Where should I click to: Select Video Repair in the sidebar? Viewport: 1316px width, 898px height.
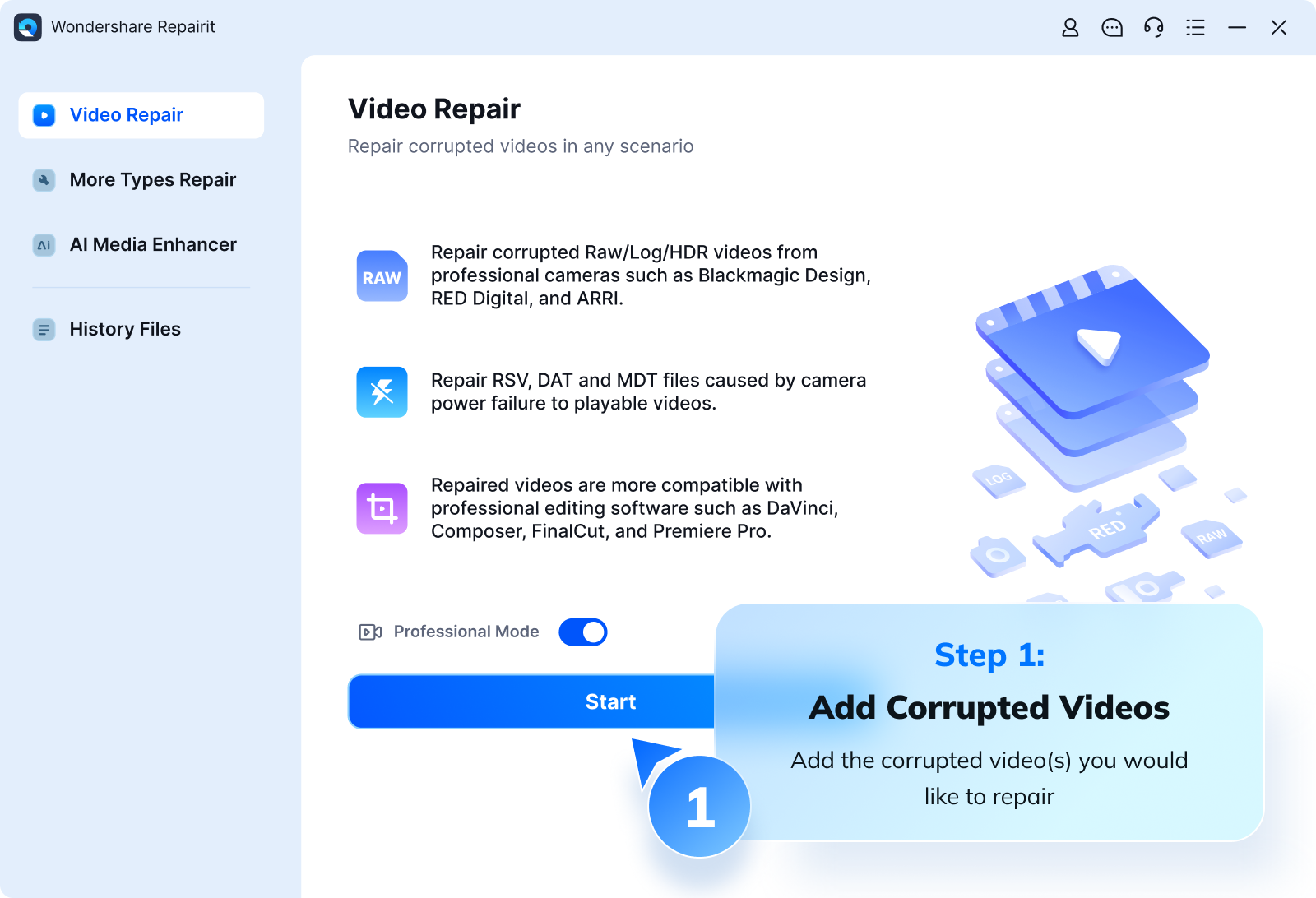pyautogui.click(x=141, y=115)
